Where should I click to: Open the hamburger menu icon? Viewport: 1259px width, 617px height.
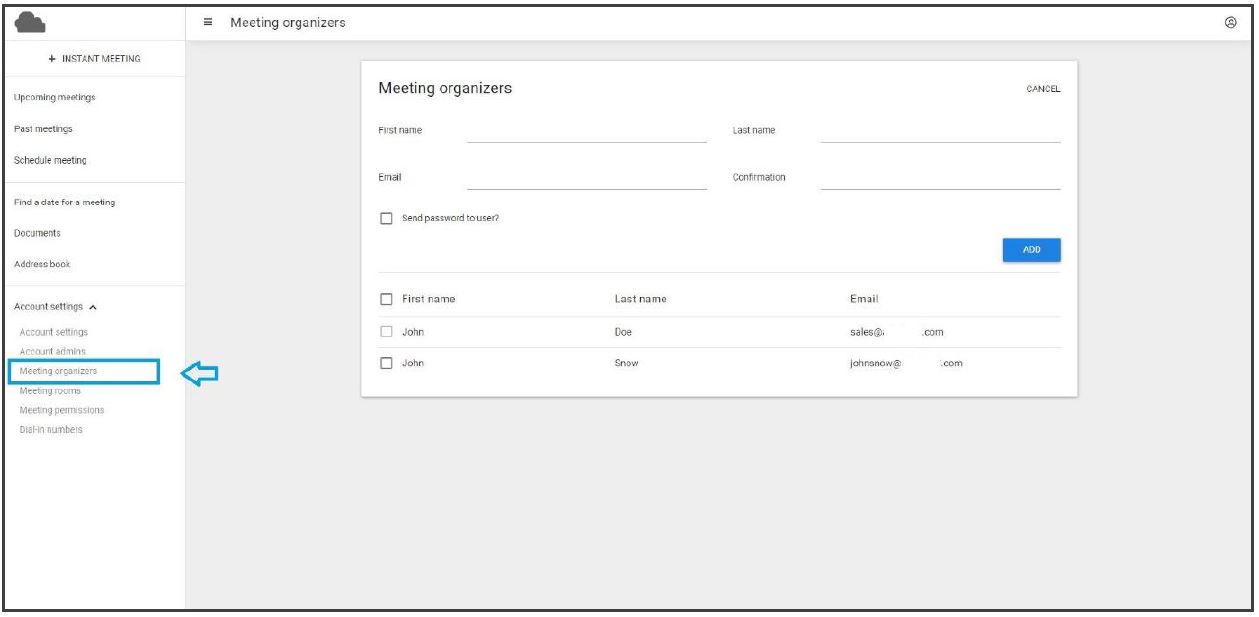208,22
